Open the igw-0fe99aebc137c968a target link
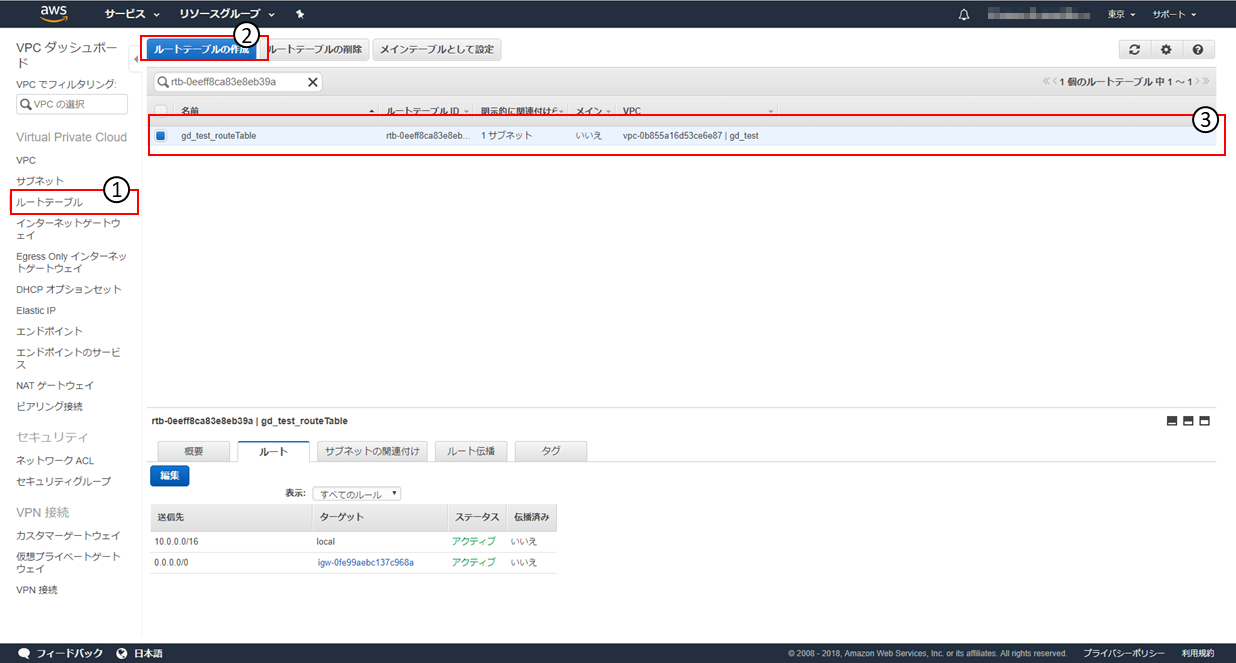Image resolution: width=1236 pixels, height=663 pixels. 365,562
